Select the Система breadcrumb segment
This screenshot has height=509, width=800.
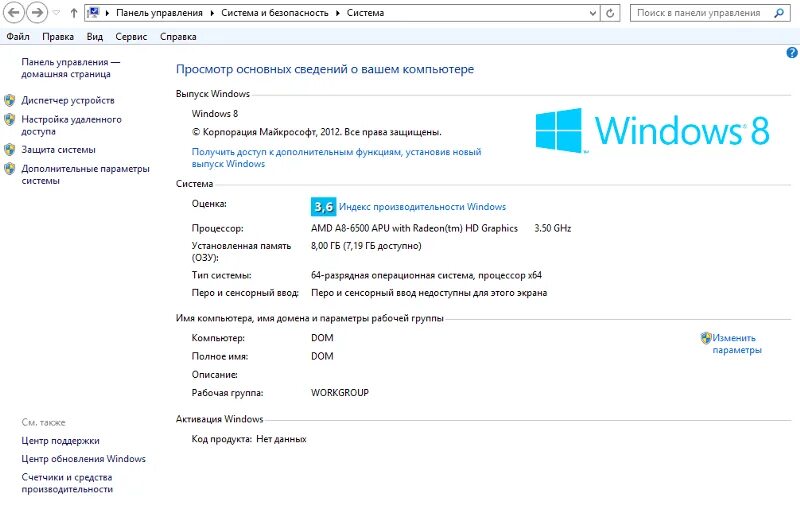365,13
